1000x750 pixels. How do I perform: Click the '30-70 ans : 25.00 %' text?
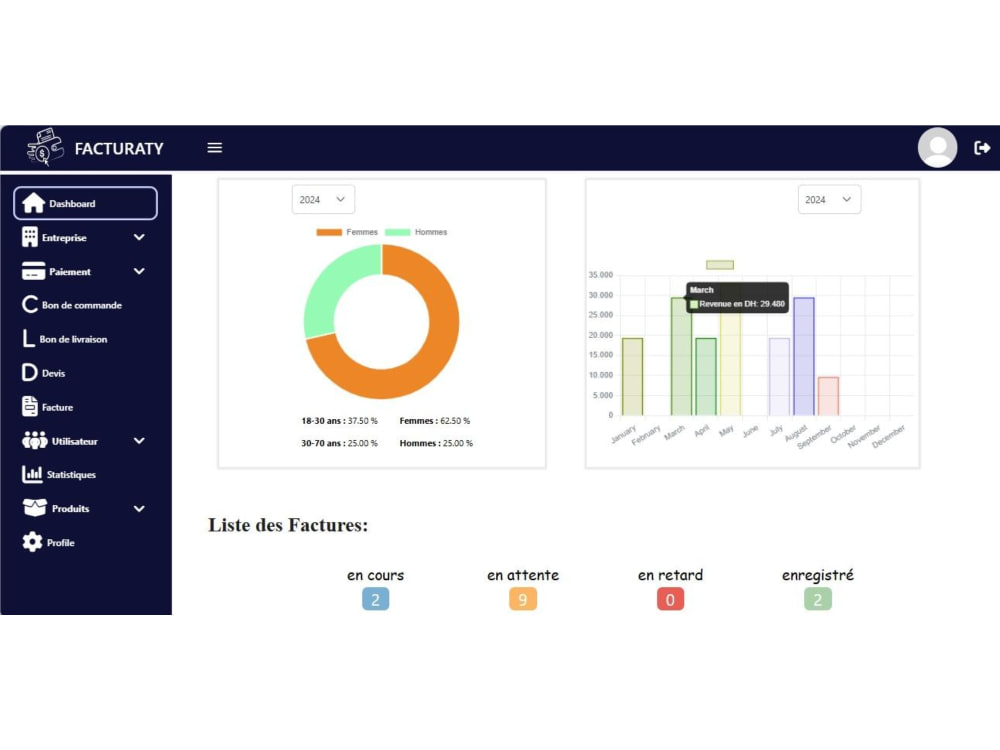tap(339, 443)
